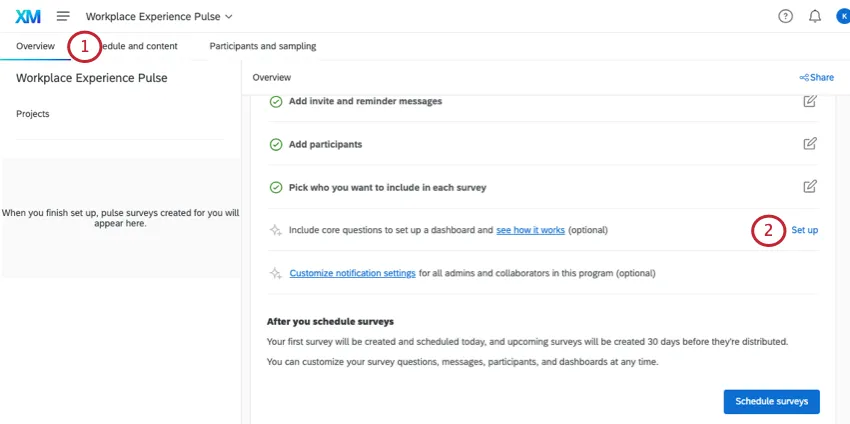Open the 'see how it works' link
The image size is (850, 424).
coord(530,230)
